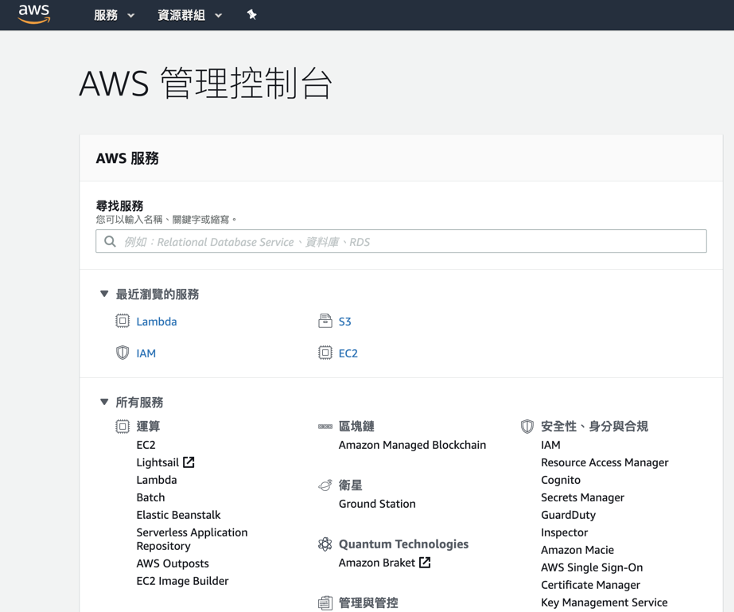Click the 區塊鏈 blockchain category icon
The image size is (734, 612).
[x=325, y=426]
